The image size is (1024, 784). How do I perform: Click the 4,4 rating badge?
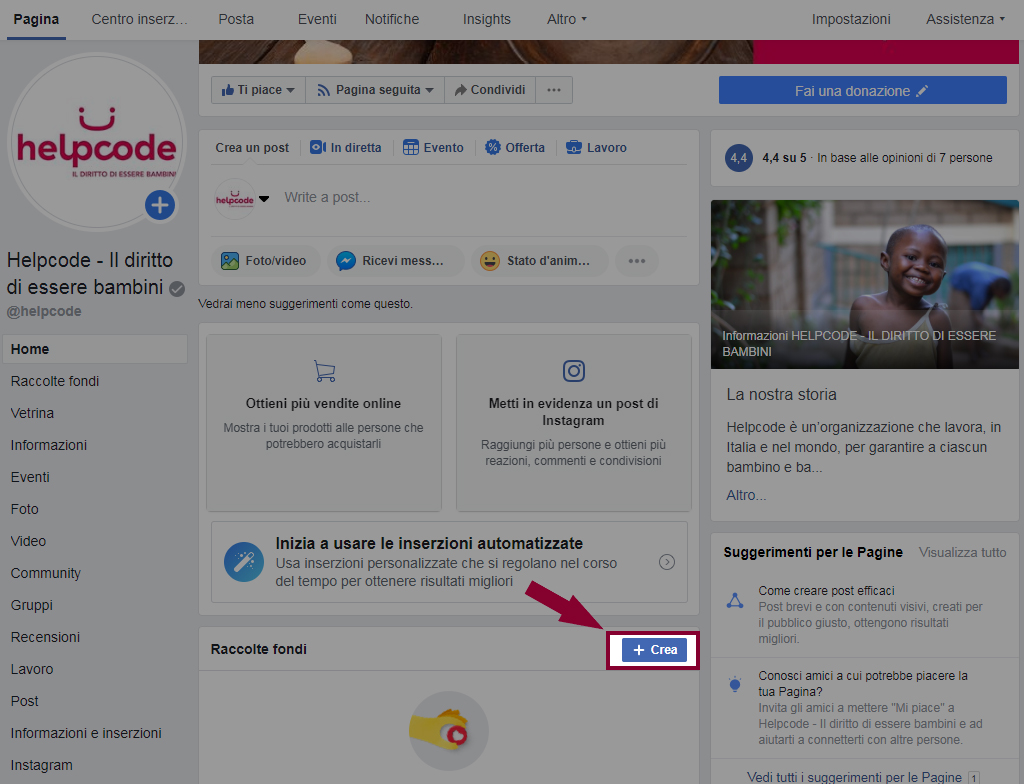[x=739, y=158]
